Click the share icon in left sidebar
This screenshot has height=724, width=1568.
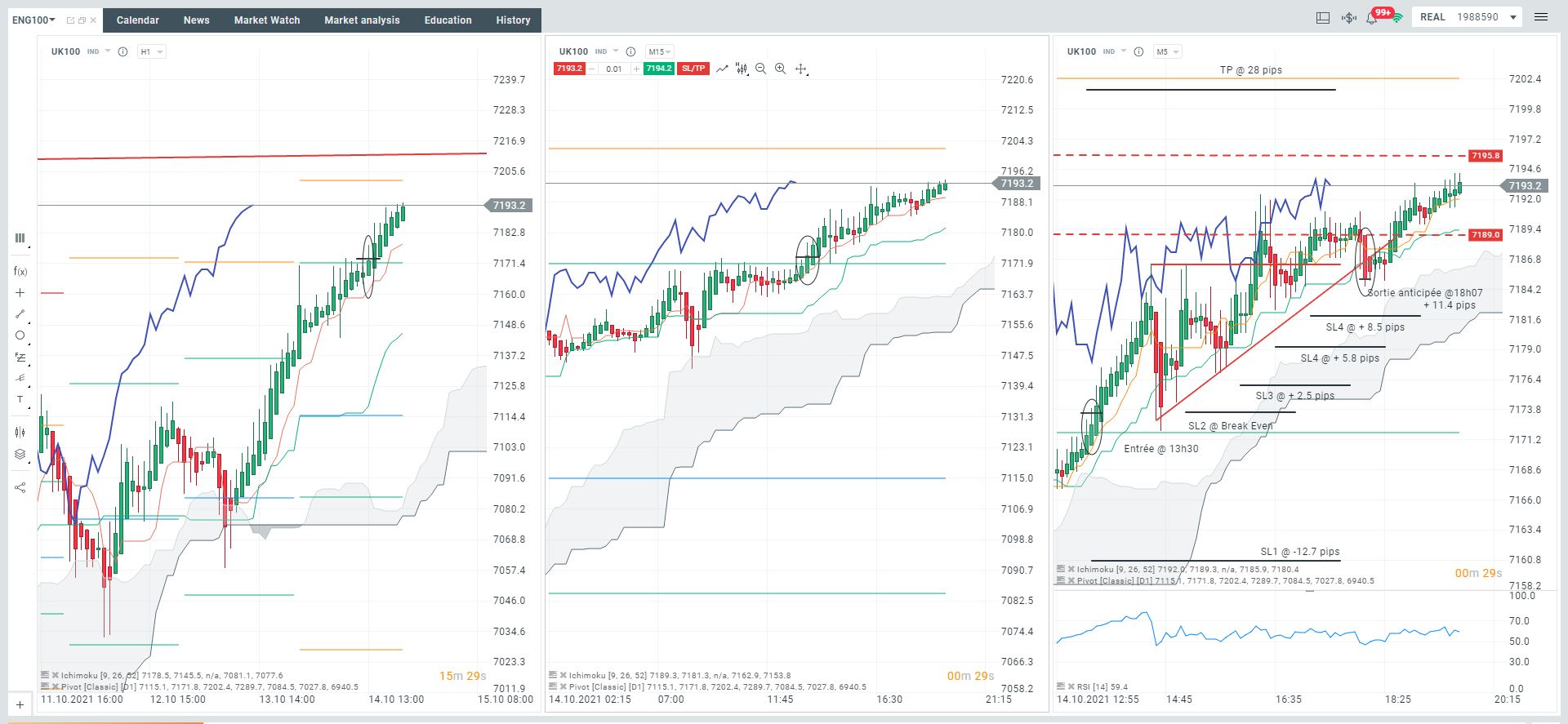click(20, 487)
